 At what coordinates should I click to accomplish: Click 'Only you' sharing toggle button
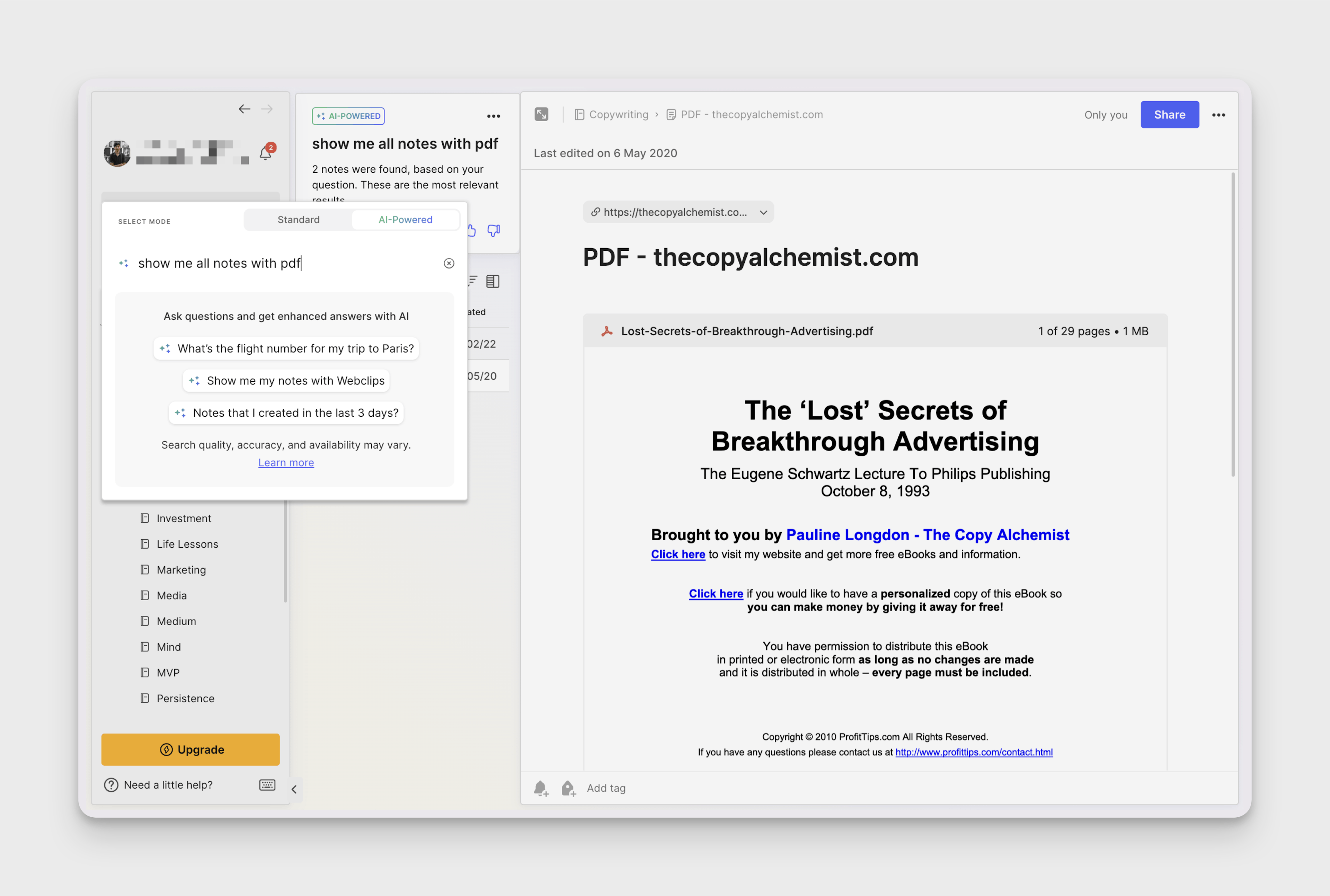[1107, 114]
